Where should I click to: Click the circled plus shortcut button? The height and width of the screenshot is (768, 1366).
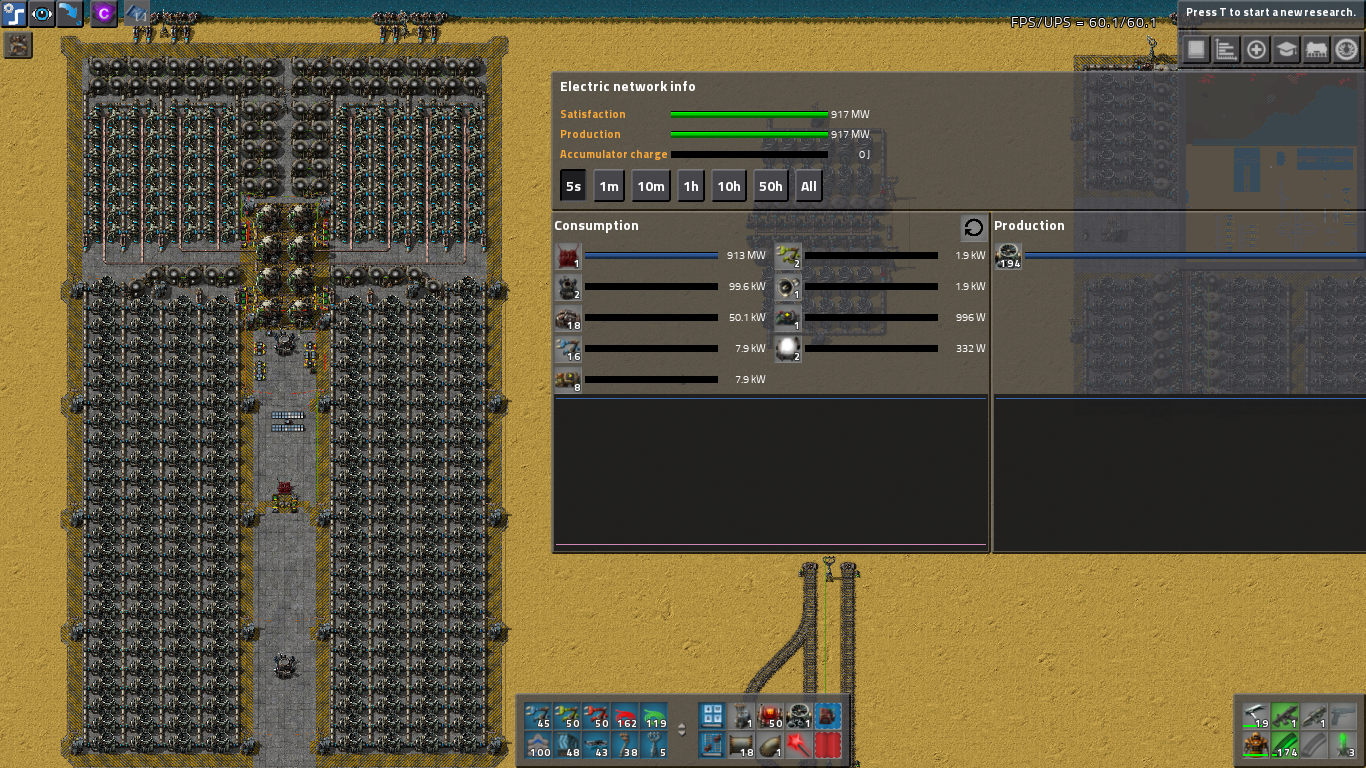(x=1257, y=49)
